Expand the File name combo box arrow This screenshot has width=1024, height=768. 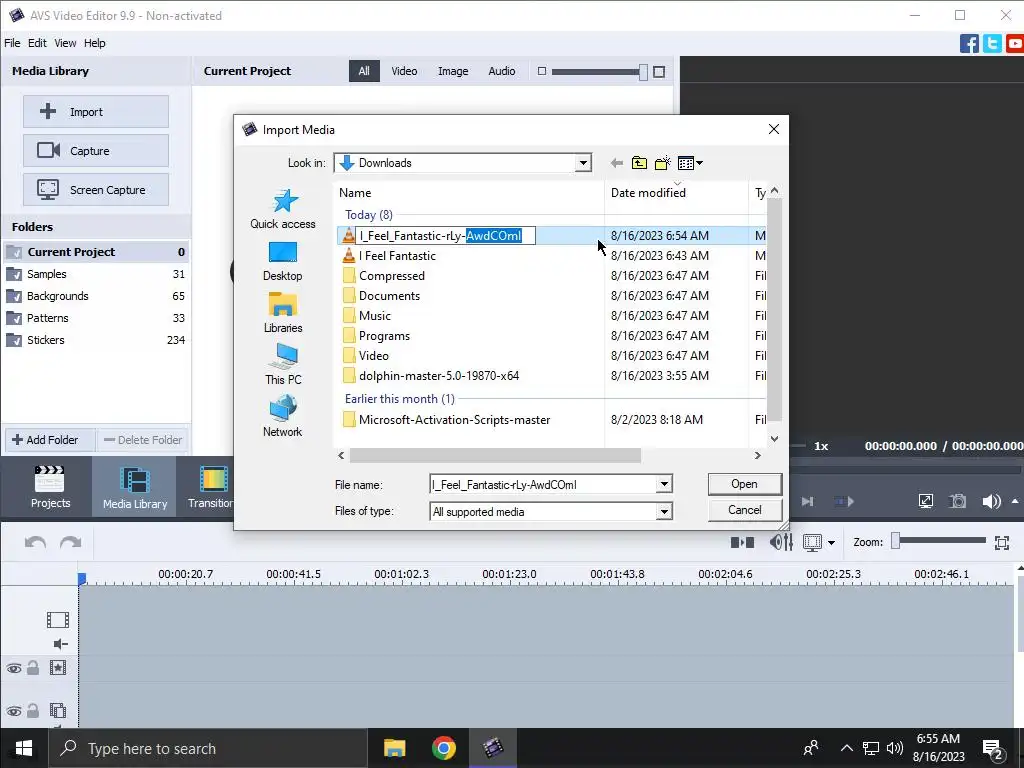[x=664, y=485]
